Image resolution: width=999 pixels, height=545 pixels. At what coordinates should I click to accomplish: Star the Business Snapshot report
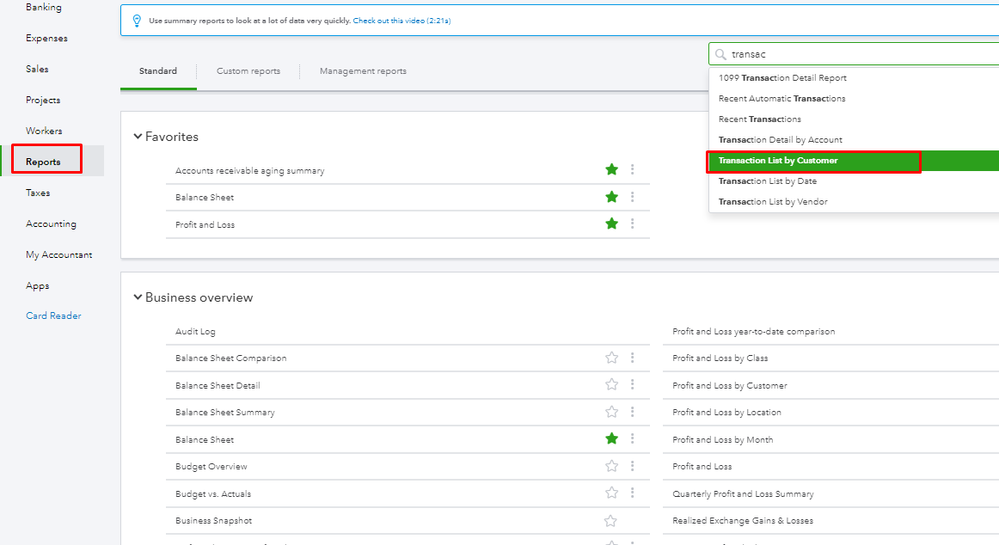(x=612, y=520)
